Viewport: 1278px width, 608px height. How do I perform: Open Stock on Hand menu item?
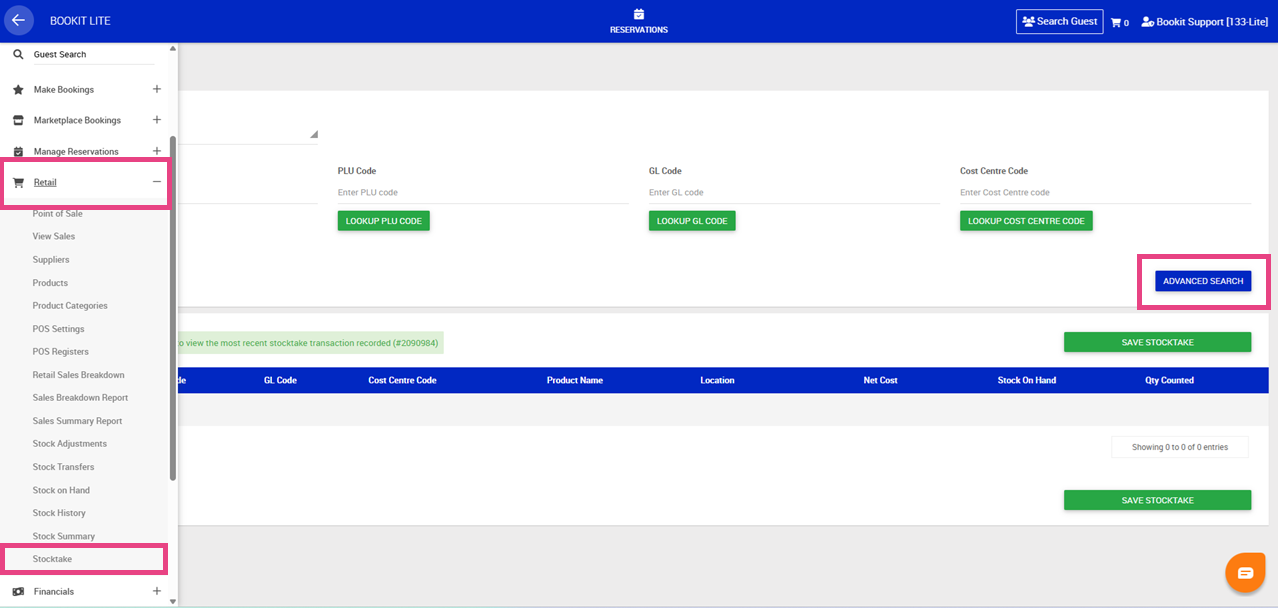click(61, 490)
